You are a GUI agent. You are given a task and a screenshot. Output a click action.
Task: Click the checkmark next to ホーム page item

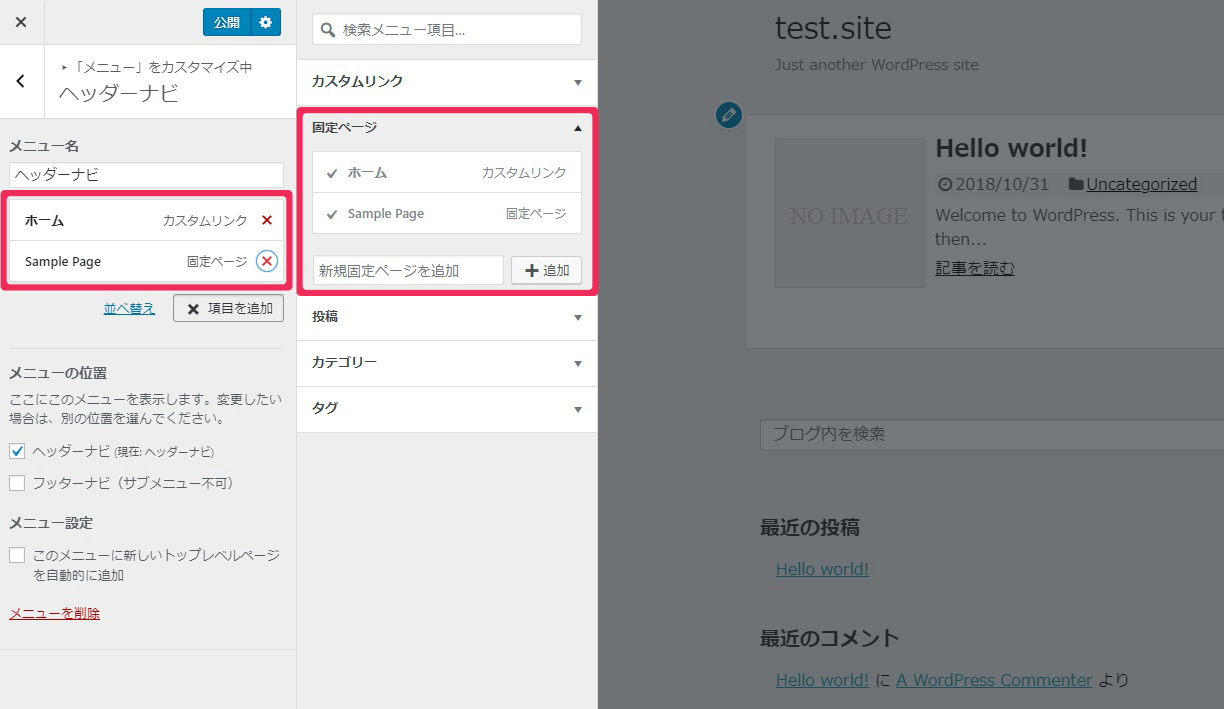click(332, 173)
